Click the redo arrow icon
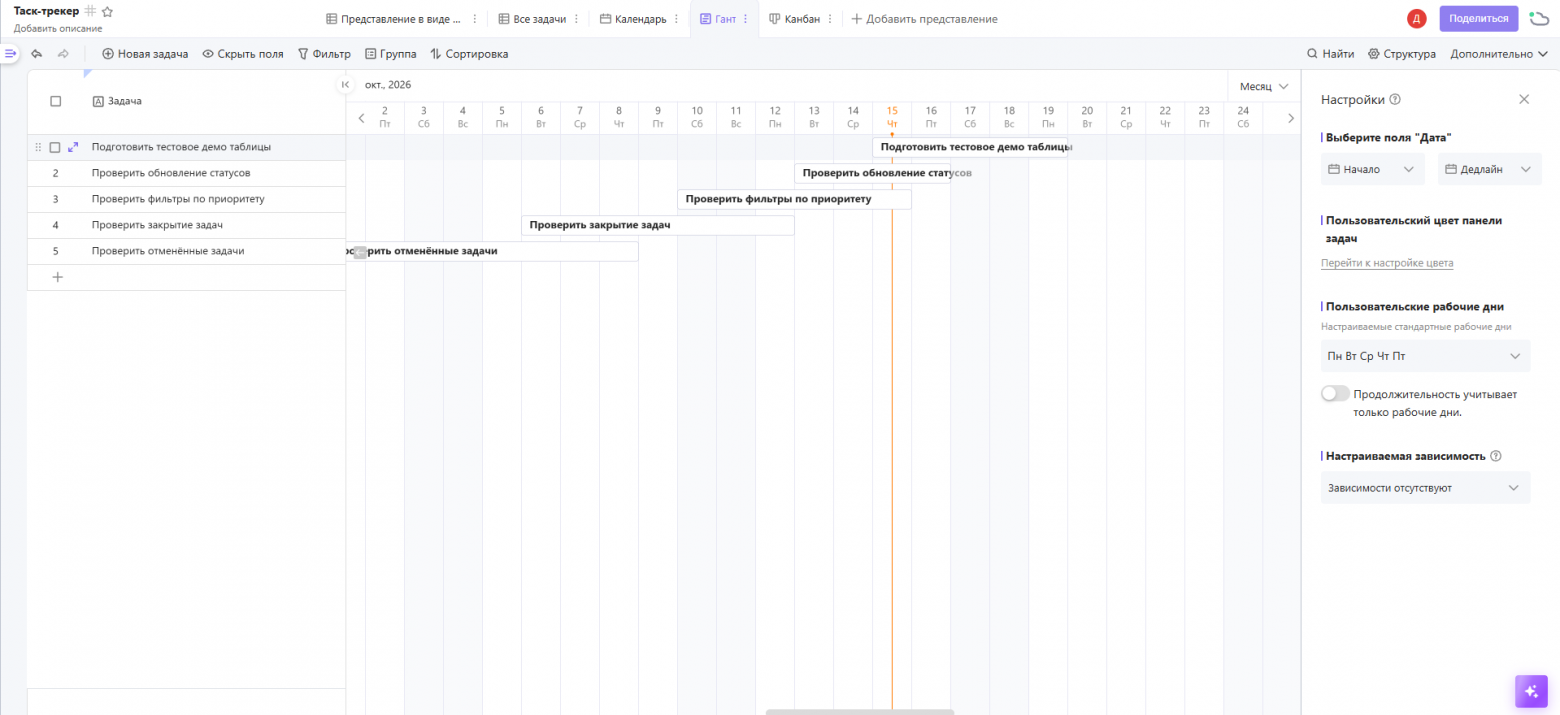1560x715 pixels. (x=63, y=54)
